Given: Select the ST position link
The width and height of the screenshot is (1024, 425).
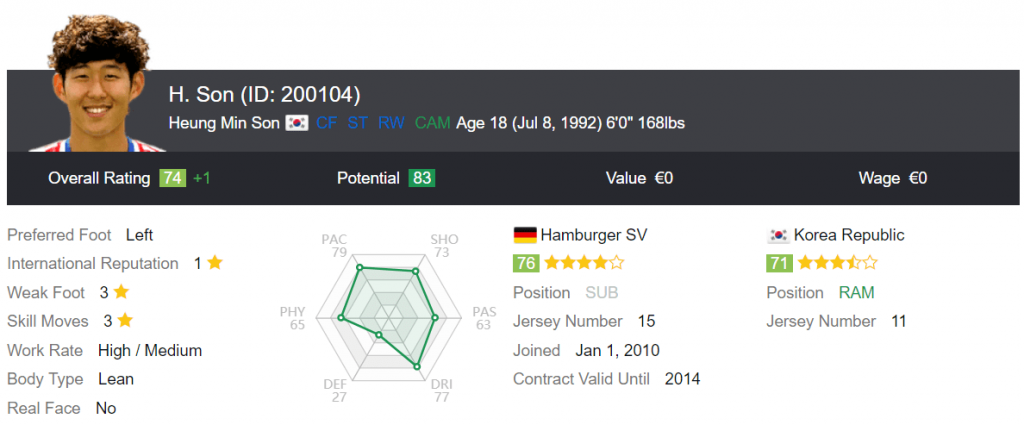Looking at the screenshot, I should pos(358,123).
